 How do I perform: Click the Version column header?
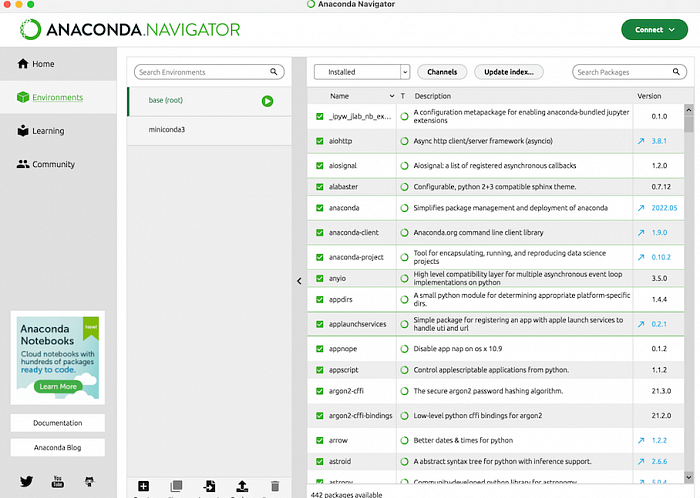tap(649, 96)
